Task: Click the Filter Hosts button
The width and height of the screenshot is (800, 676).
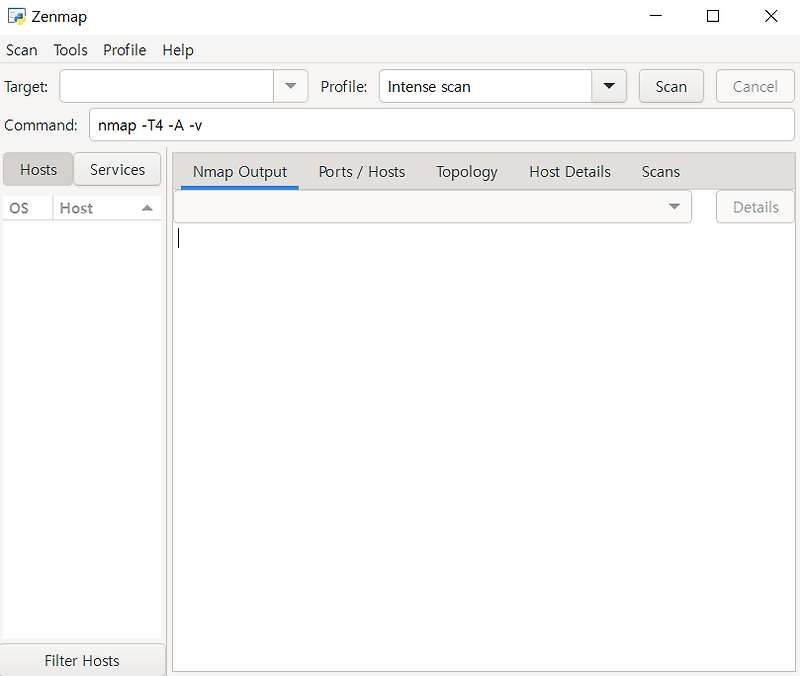Action: pos(82,661)
